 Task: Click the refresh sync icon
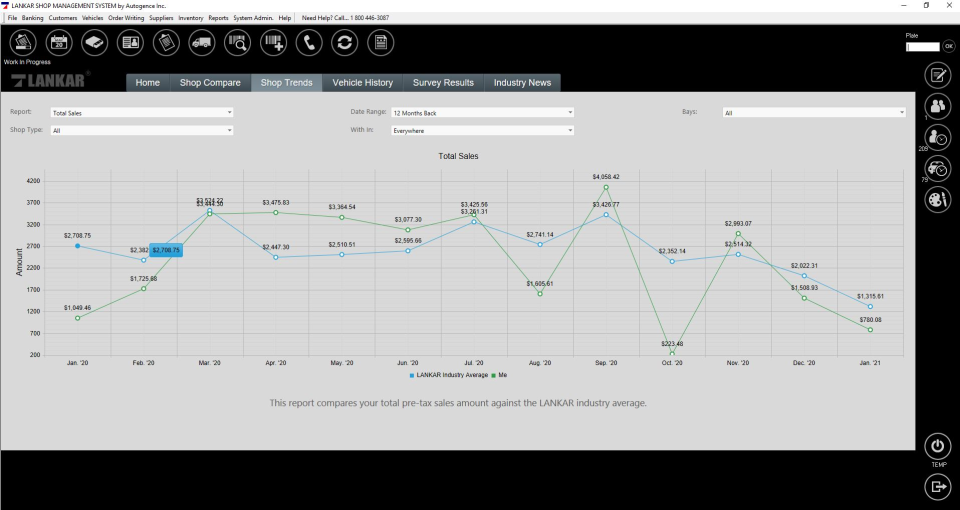(345, 43)
